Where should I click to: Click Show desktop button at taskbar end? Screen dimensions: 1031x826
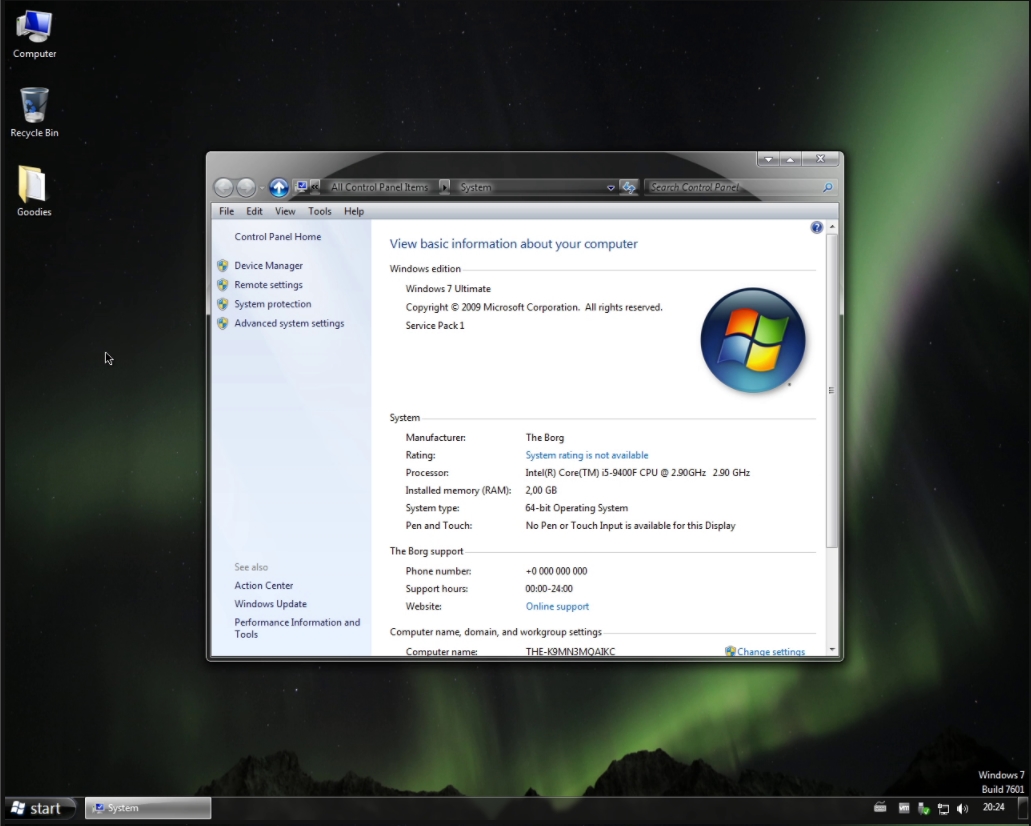coord(1023,808)
